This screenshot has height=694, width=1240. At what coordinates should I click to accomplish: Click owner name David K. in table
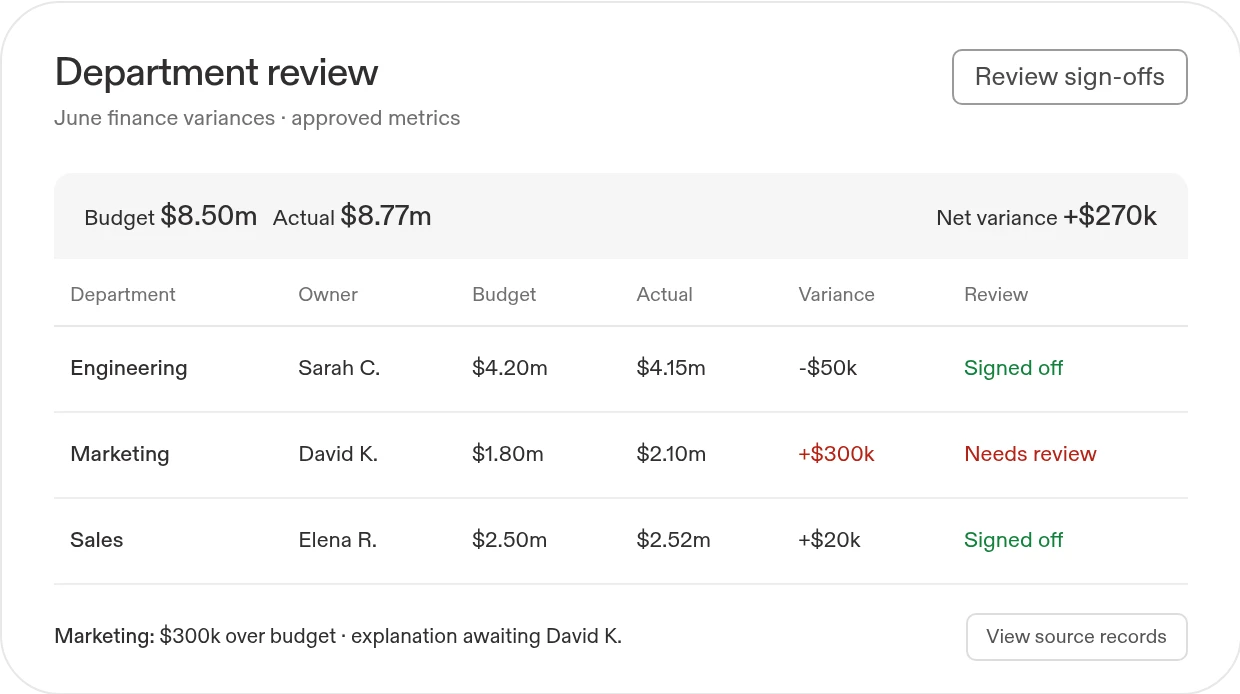[338, 454]
